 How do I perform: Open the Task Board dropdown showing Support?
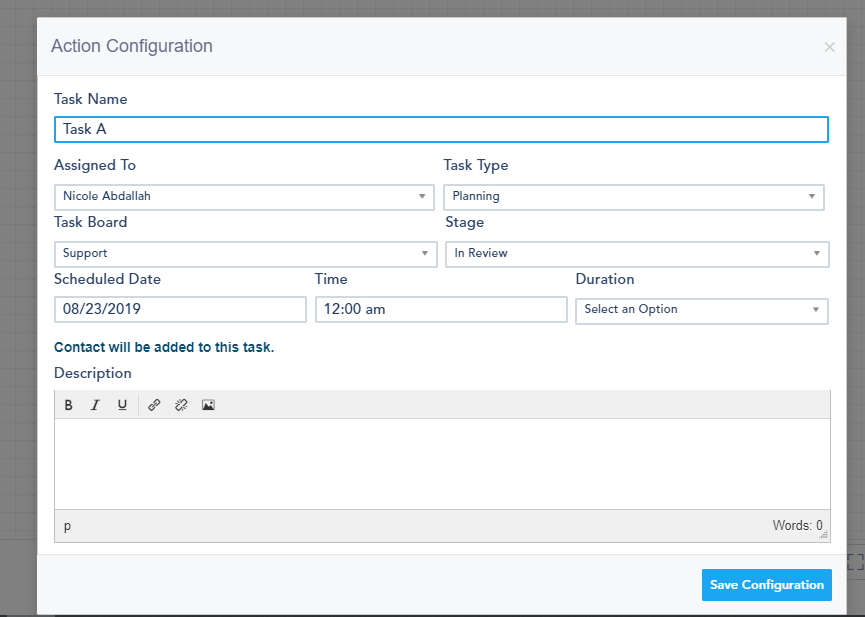[x=244, y=253]
